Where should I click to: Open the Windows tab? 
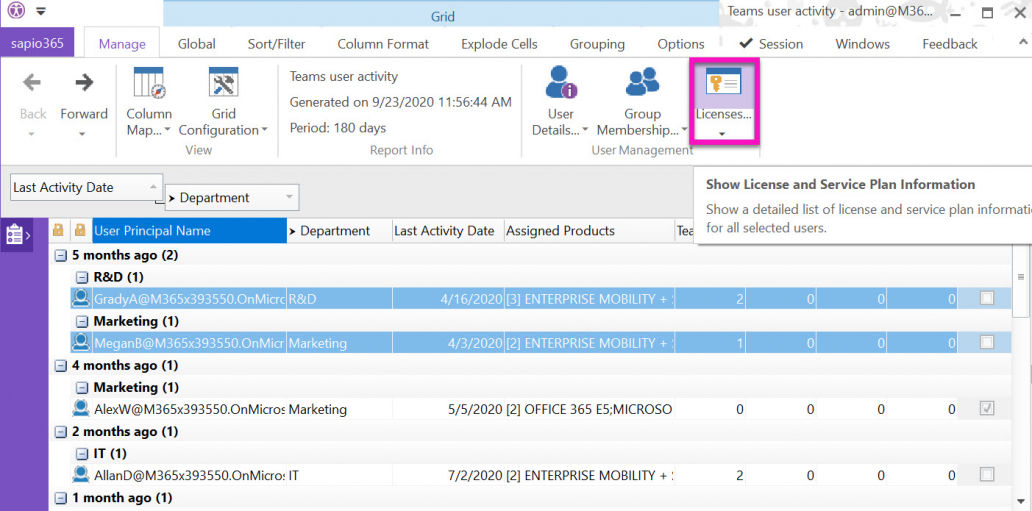tap(863, 44)
